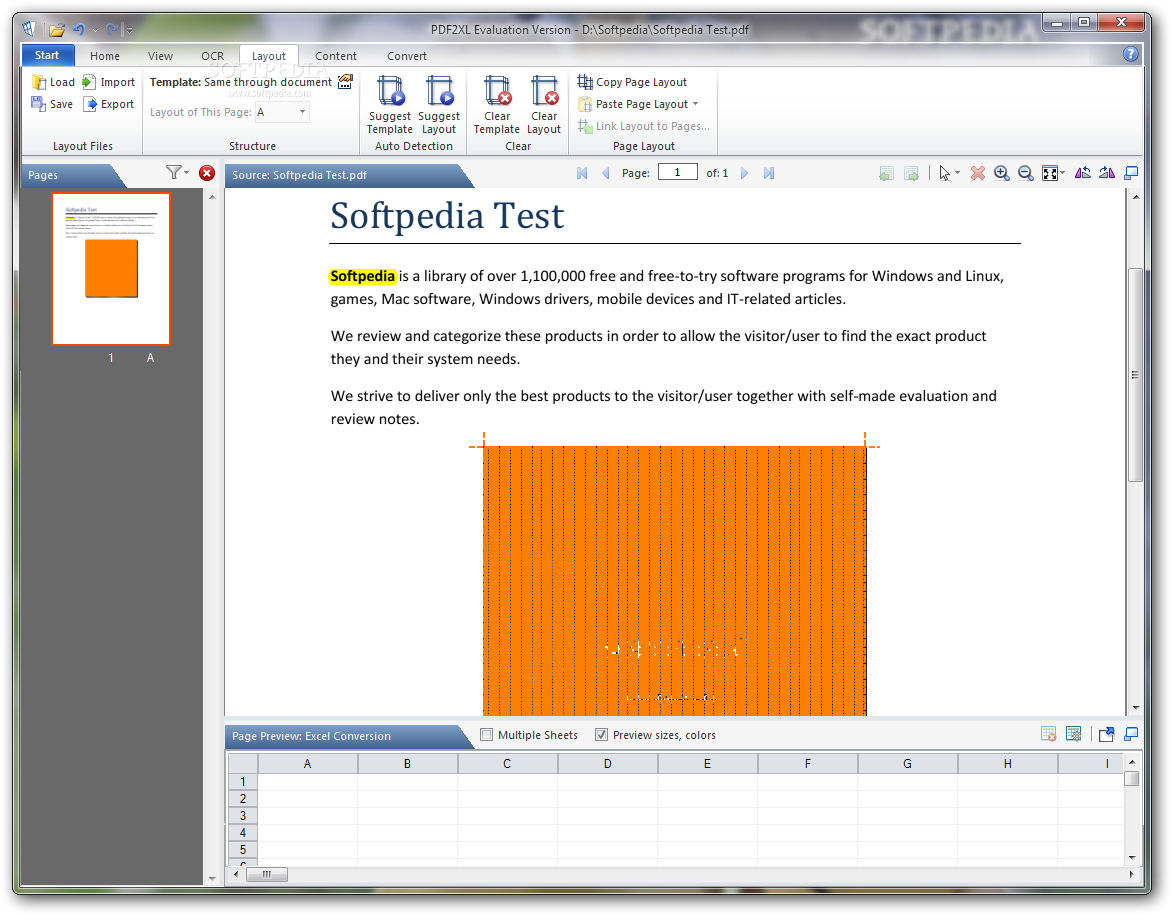The image size is (1172, 915).
Task: Click the page number input field
Action: pyautogui.click(x=677, y=173)
